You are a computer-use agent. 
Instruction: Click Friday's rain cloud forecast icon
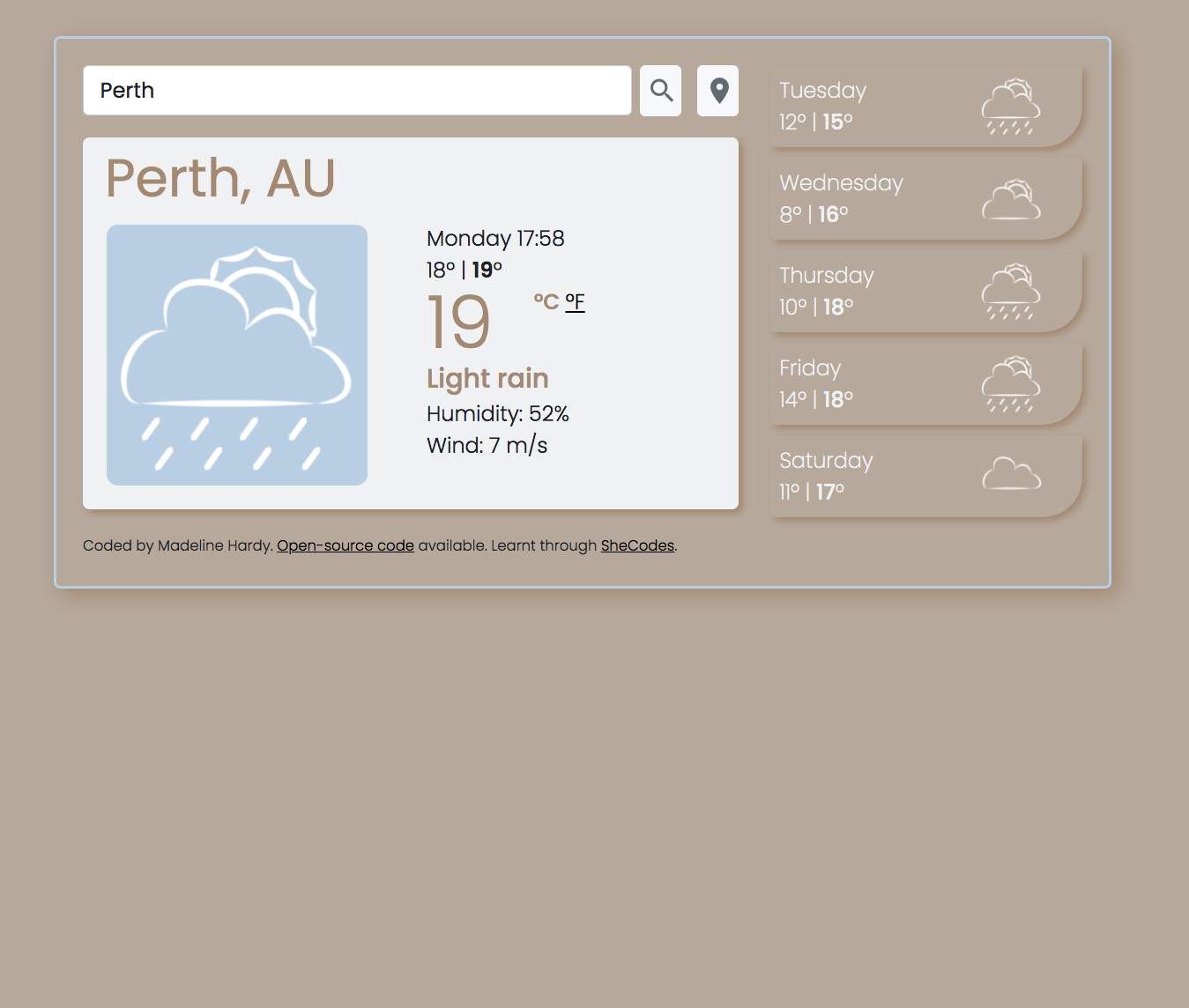coord(1011,383)
